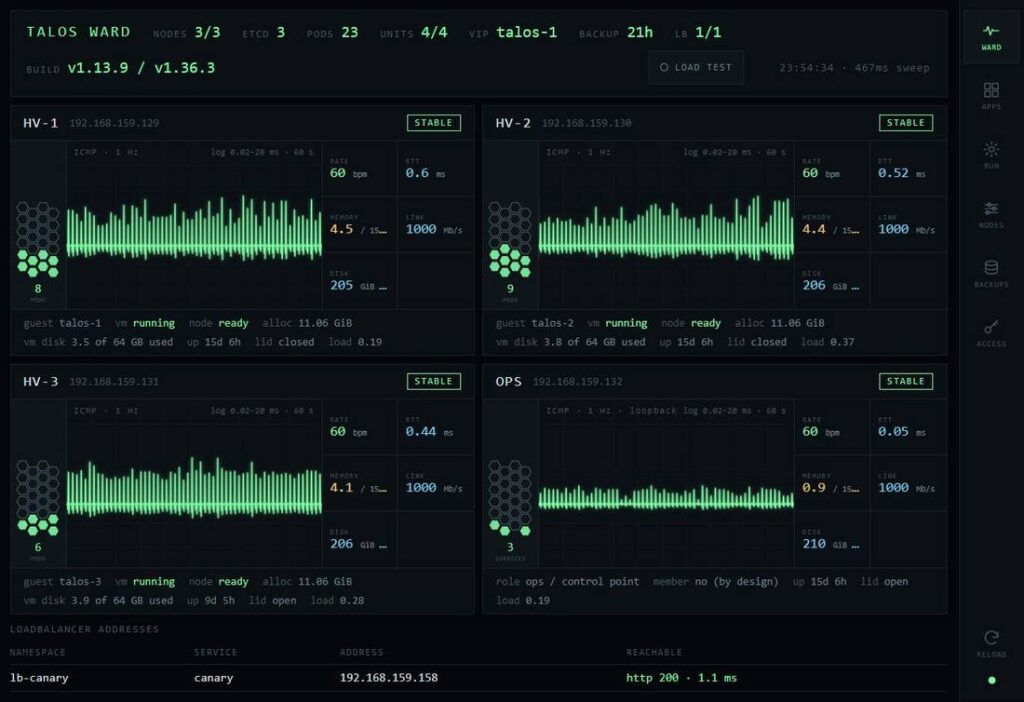Click the HV-2 load 0.37 value

[827, 342]
